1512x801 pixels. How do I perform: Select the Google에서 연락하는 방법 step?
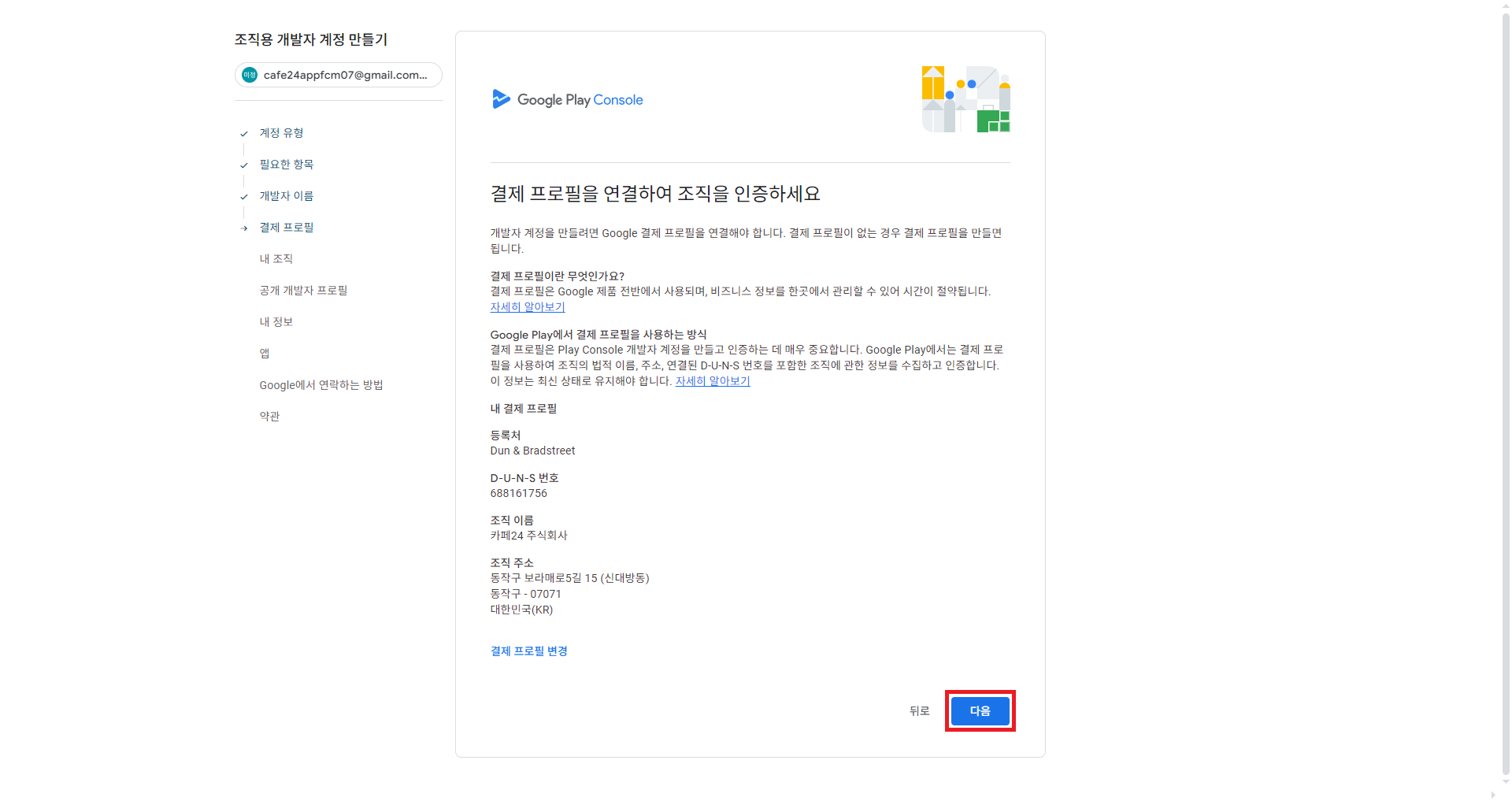[321, 384]
